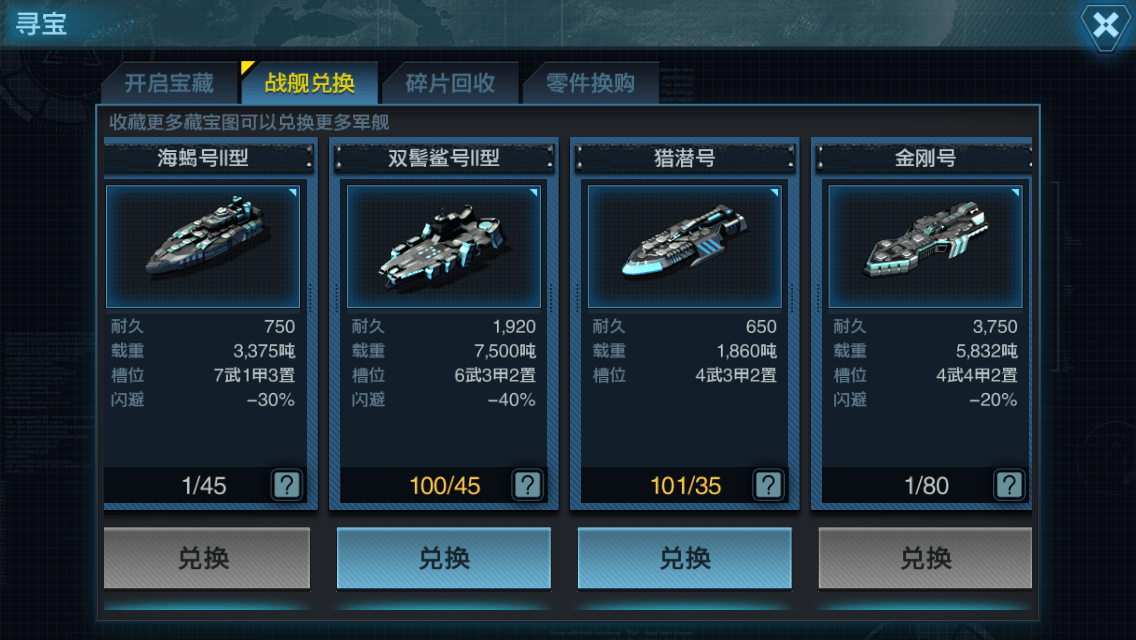The height and width of the screenshot is (640, 1136).
Task: Redeem 双髻鲨号II型 with 兑换 button
Action: (443, 558)
